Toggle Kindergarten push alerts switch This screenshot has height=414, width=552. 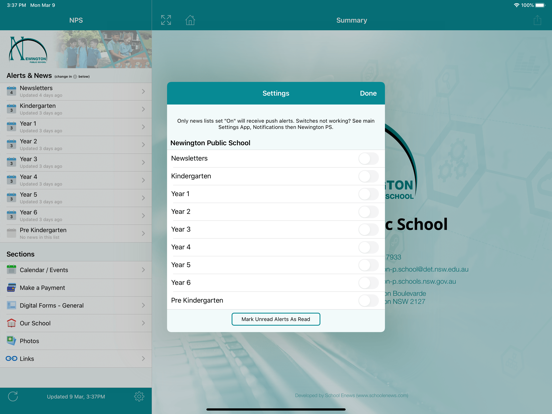(x=368, y=176)
